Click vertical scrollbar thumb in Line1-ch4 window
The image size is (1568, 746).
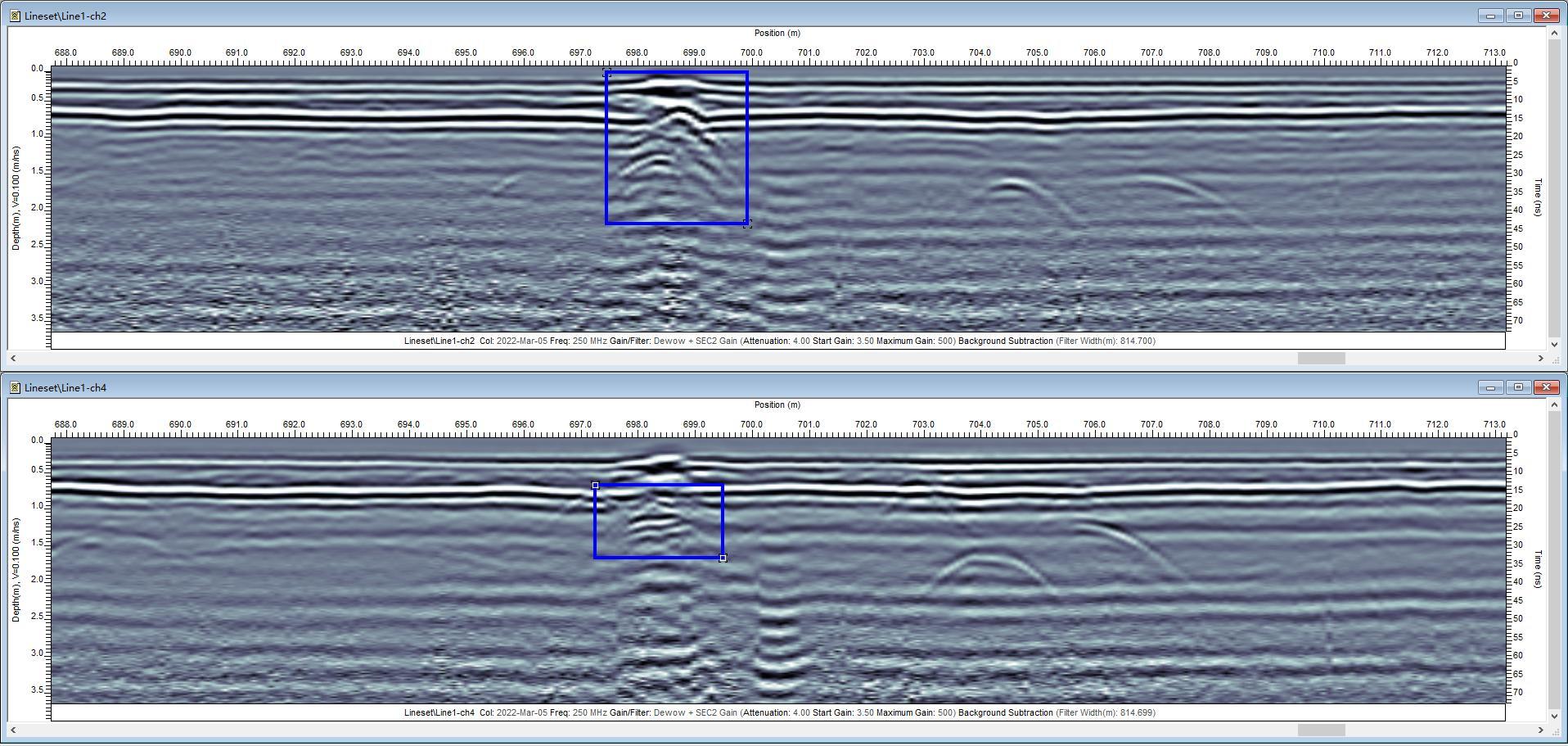1554,560
